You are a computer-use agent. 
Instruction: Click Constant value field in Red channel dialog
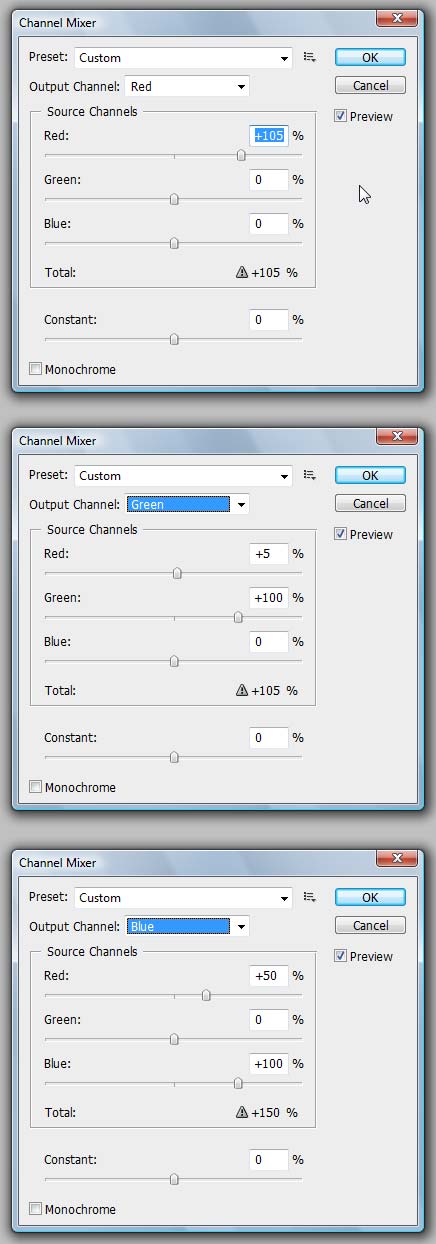(x=268, y=320)
